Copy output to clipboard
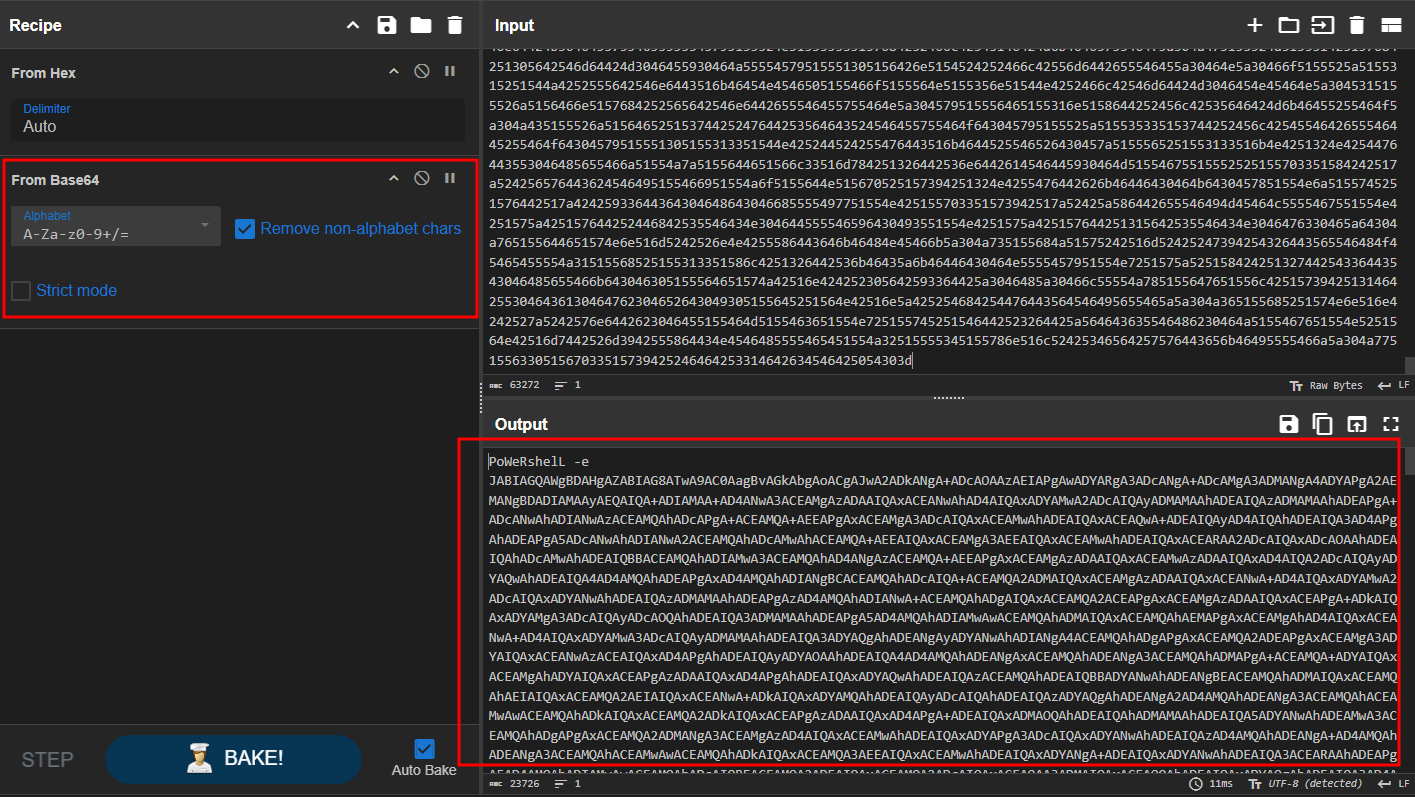The width and height of the screenshot is (1415, 797). coord(1322,424)
